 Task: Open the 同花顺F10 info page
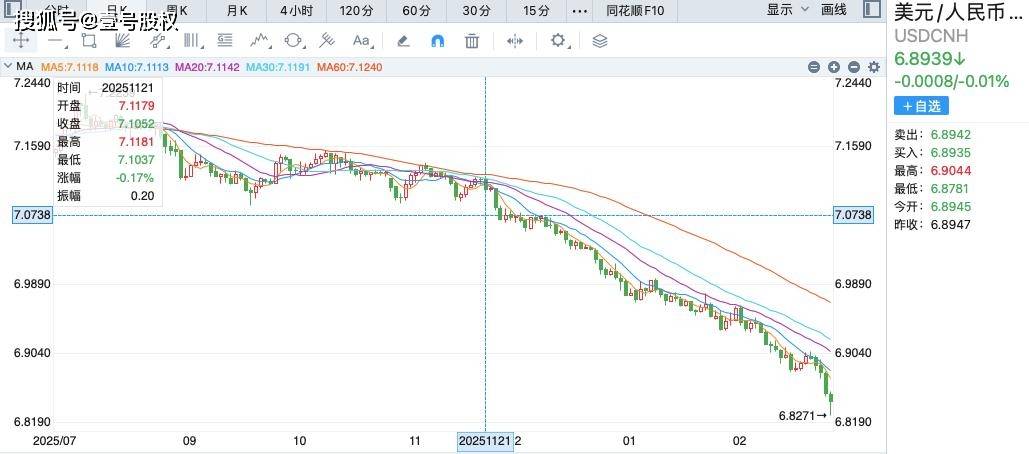tap(638, 10)
